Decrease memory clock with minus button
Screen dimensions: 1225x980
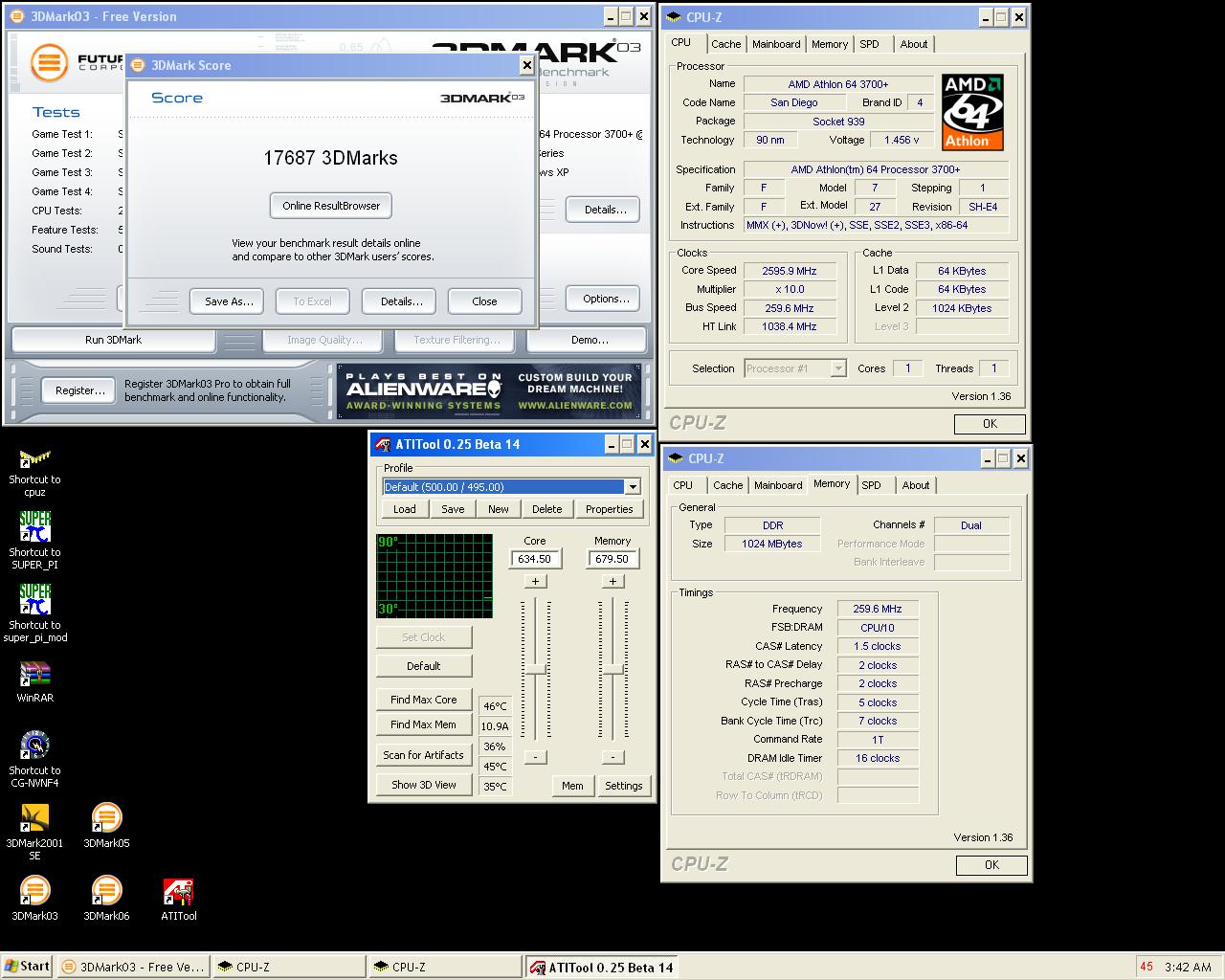(x=612, y=757)
